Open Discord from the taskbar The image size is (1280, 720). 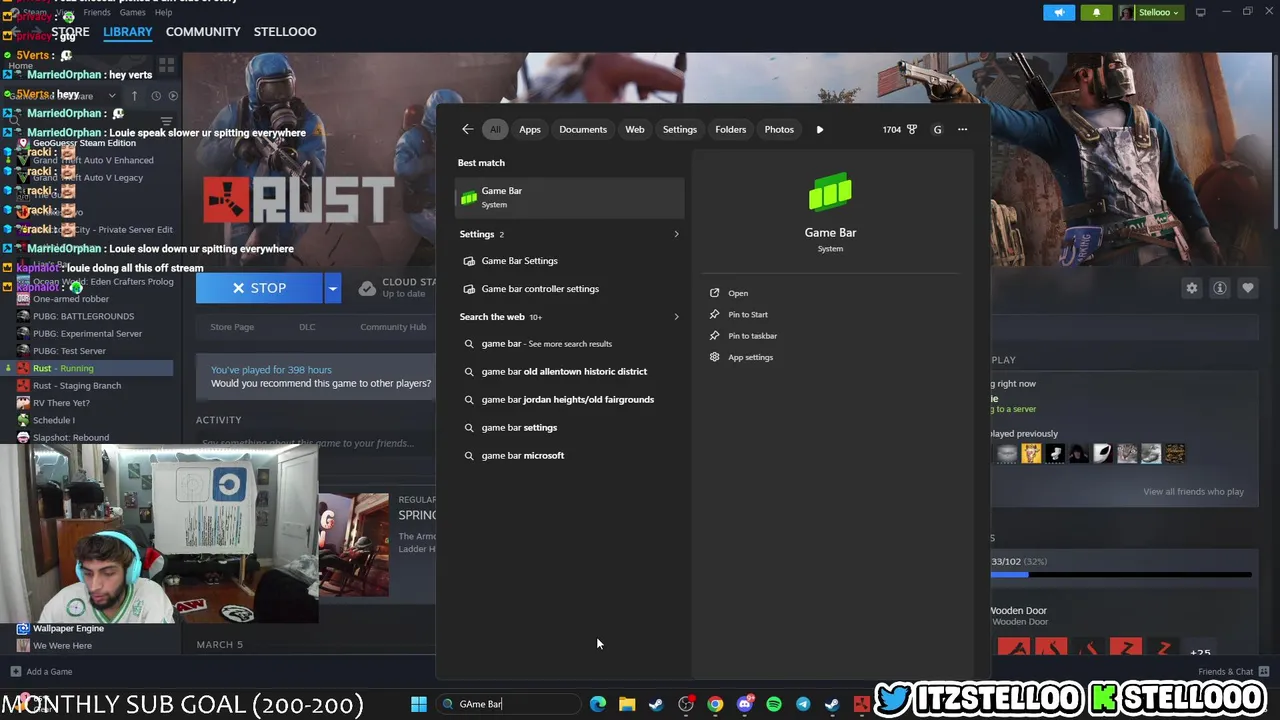[x=744, y=704]
